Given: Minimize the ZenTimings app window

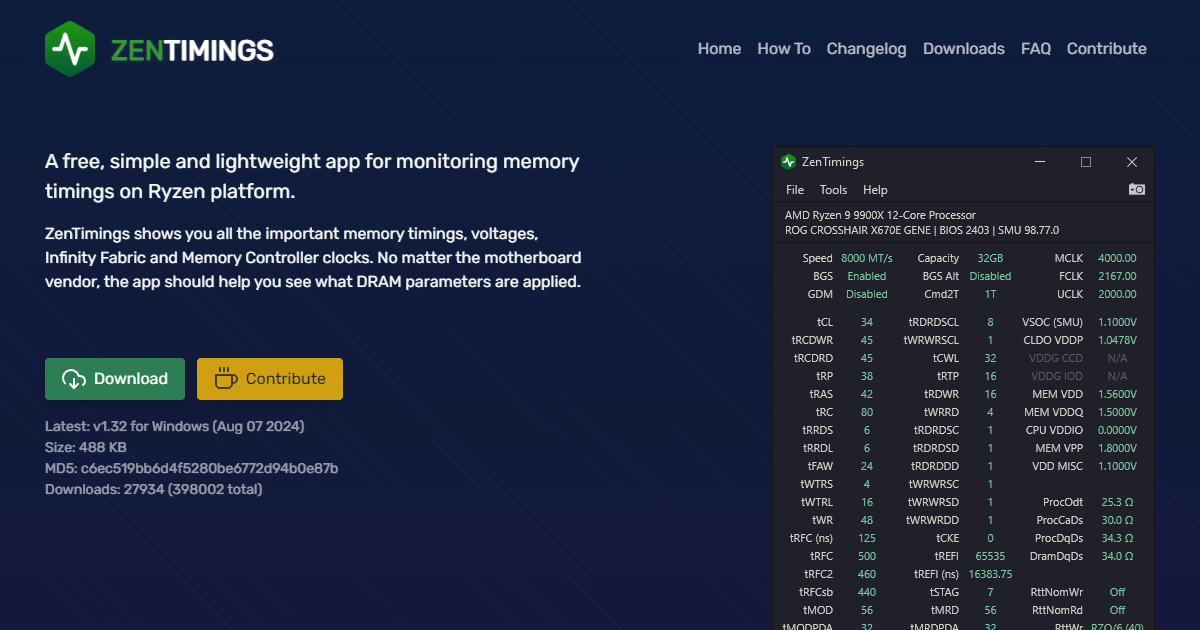Looking at the screenshot, I should coord(1040,162).
